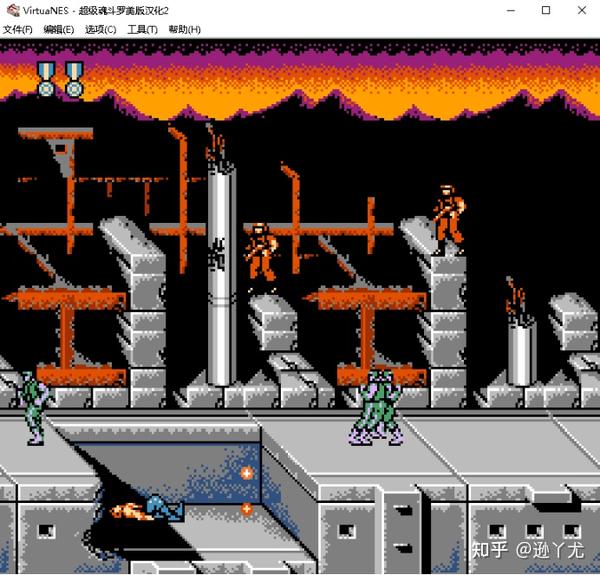
Task: Click the upper orange bullet near the blue wall
Action: pos(247,473)
